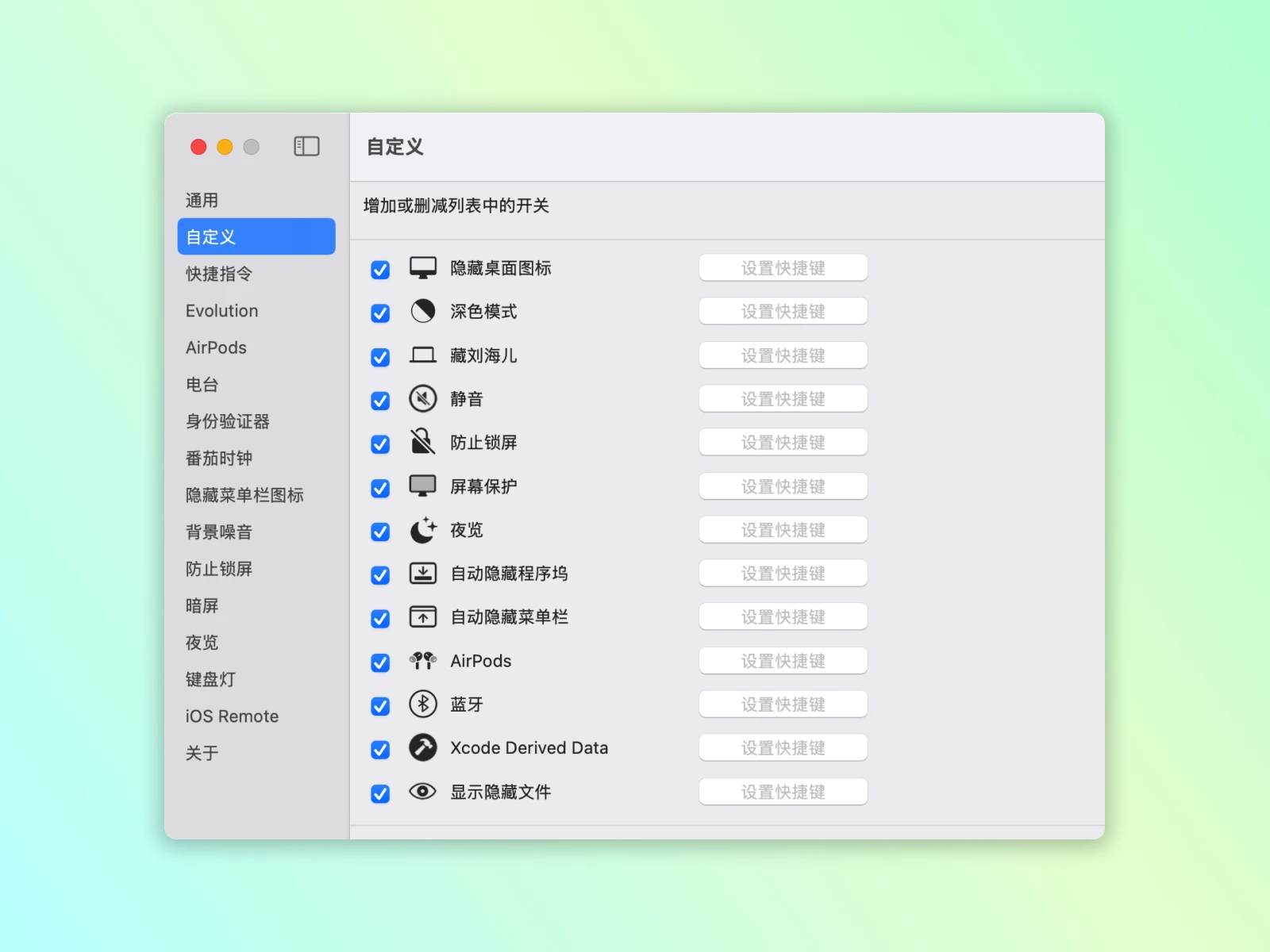Screen dimensions: 1270x952
Task: Click the dock download icon for 自动隐藏程序坞
Action: pos(423,573)
